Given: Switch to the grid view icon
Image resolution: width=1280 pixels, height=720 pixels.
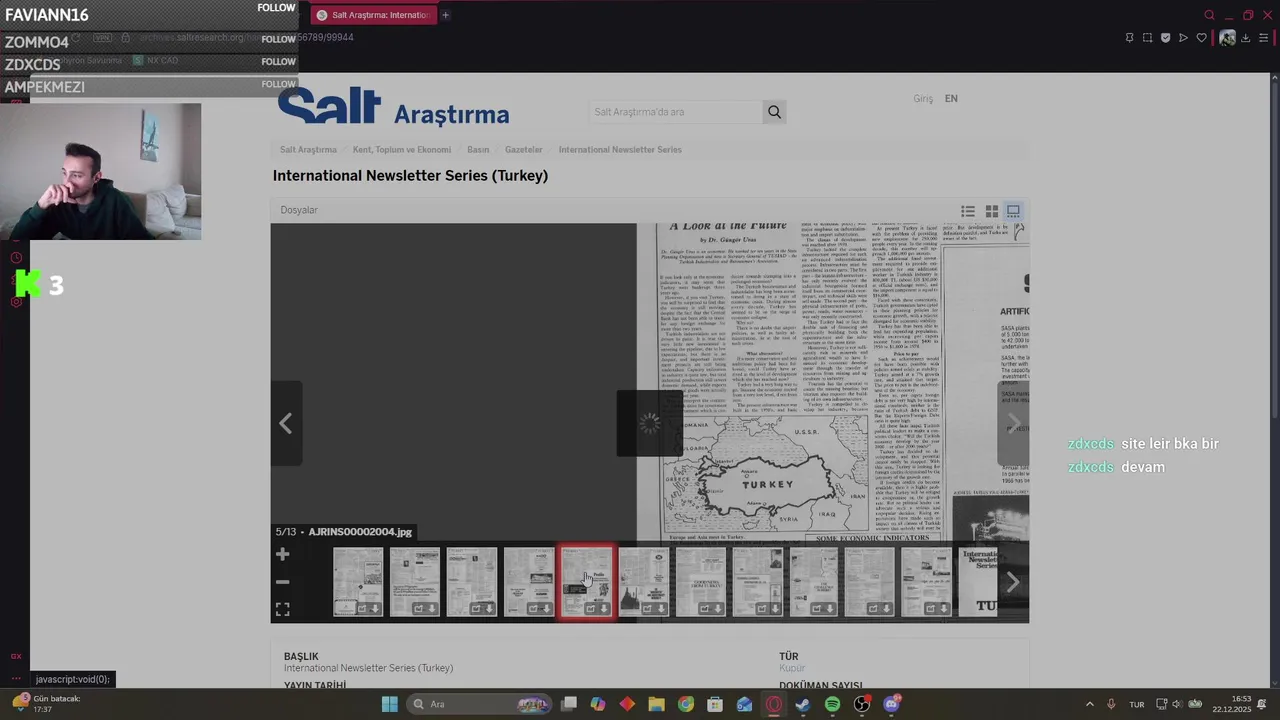Looking at the screenshot, I should click(991, 211).
